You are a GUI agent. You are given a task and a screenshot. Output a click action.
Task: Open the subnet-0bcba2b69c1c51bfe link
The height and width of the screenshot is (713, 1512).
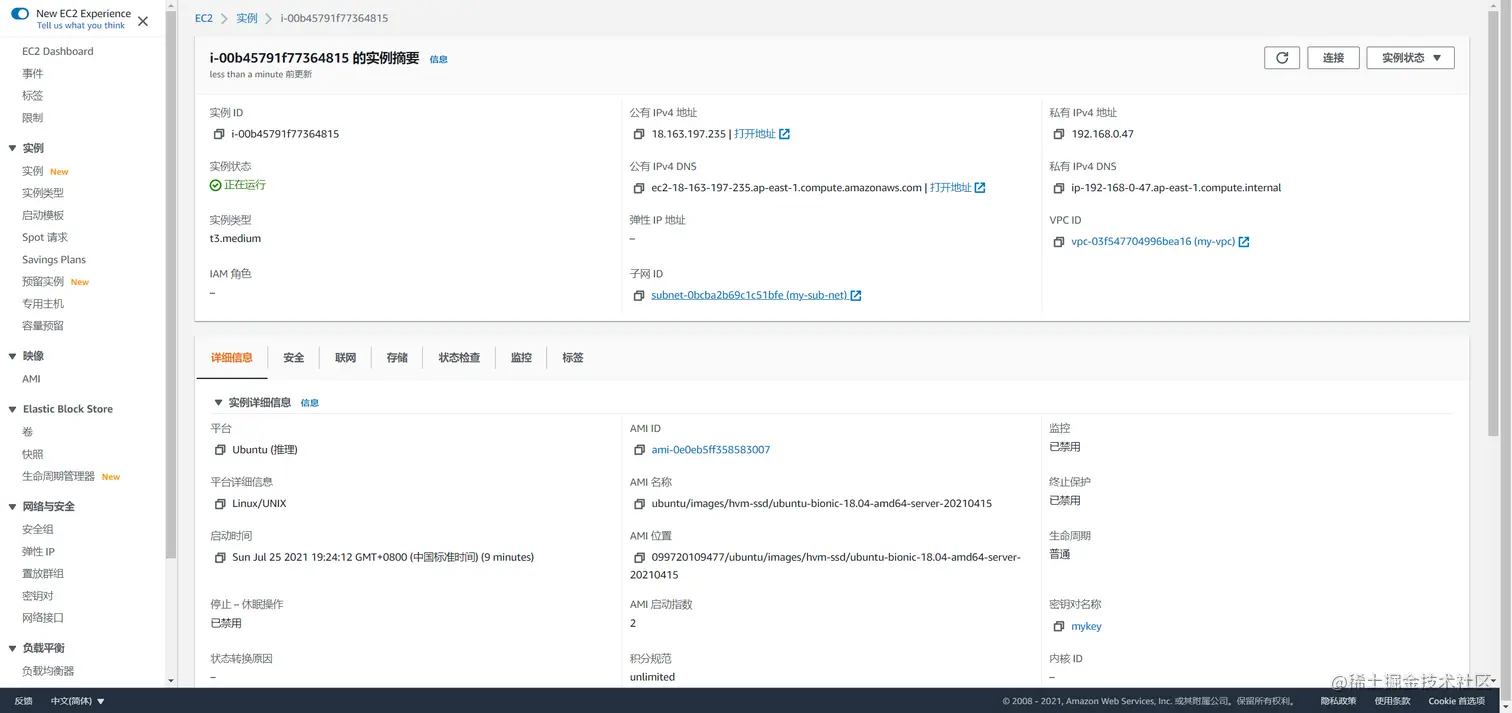click(x=749, y=296)
